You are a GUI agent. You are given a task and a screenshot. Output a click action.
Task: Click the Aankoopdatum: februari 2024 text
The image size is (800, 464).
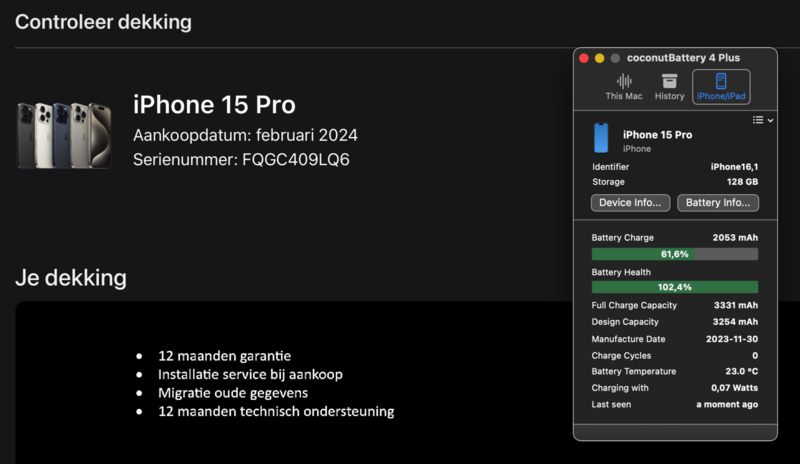click(x=245, y=135)
